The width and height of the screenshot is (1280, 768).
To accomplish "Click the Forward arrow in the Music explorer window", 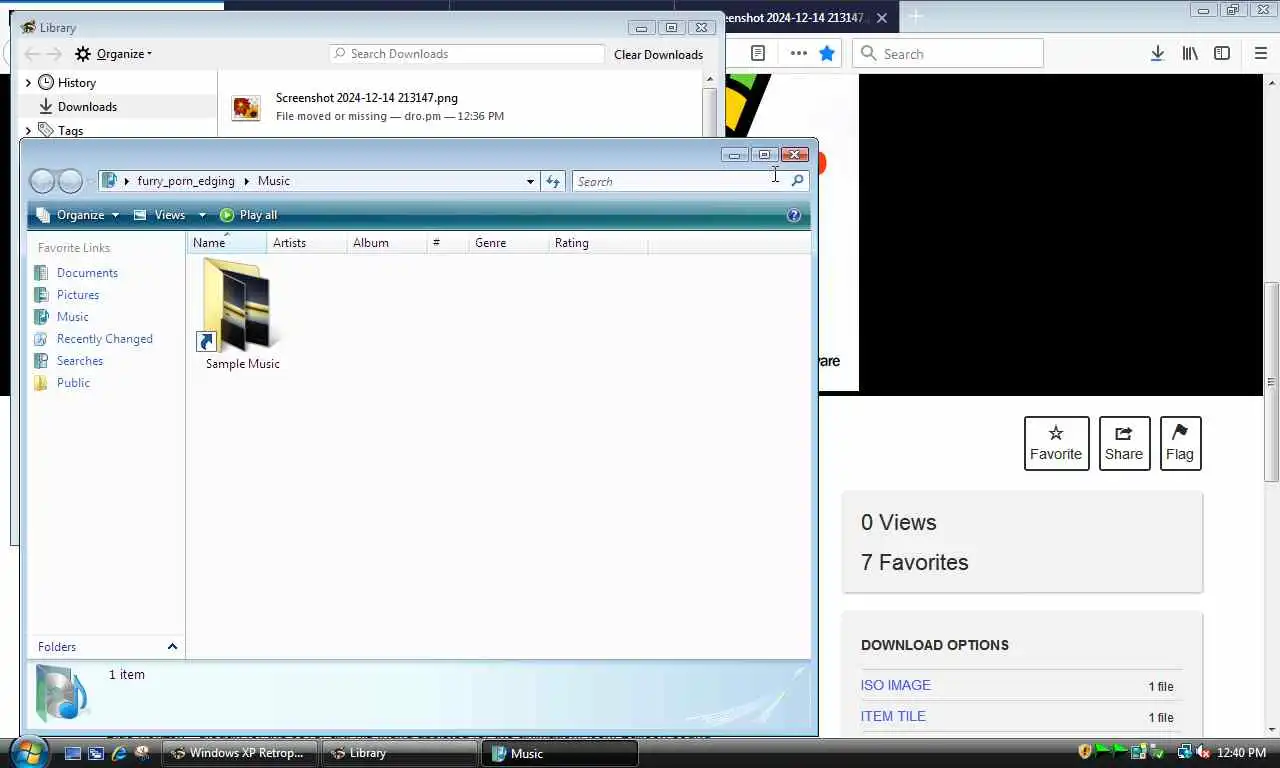I will tap(70, 181).
